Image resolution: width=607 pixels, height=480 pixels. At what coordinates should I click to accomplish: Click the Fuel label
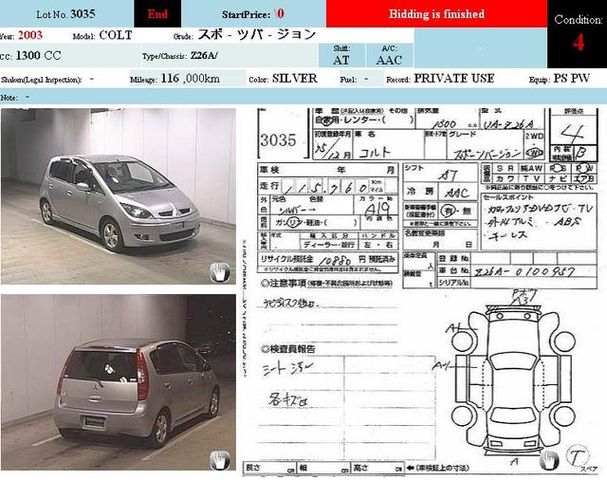[348, 80]
